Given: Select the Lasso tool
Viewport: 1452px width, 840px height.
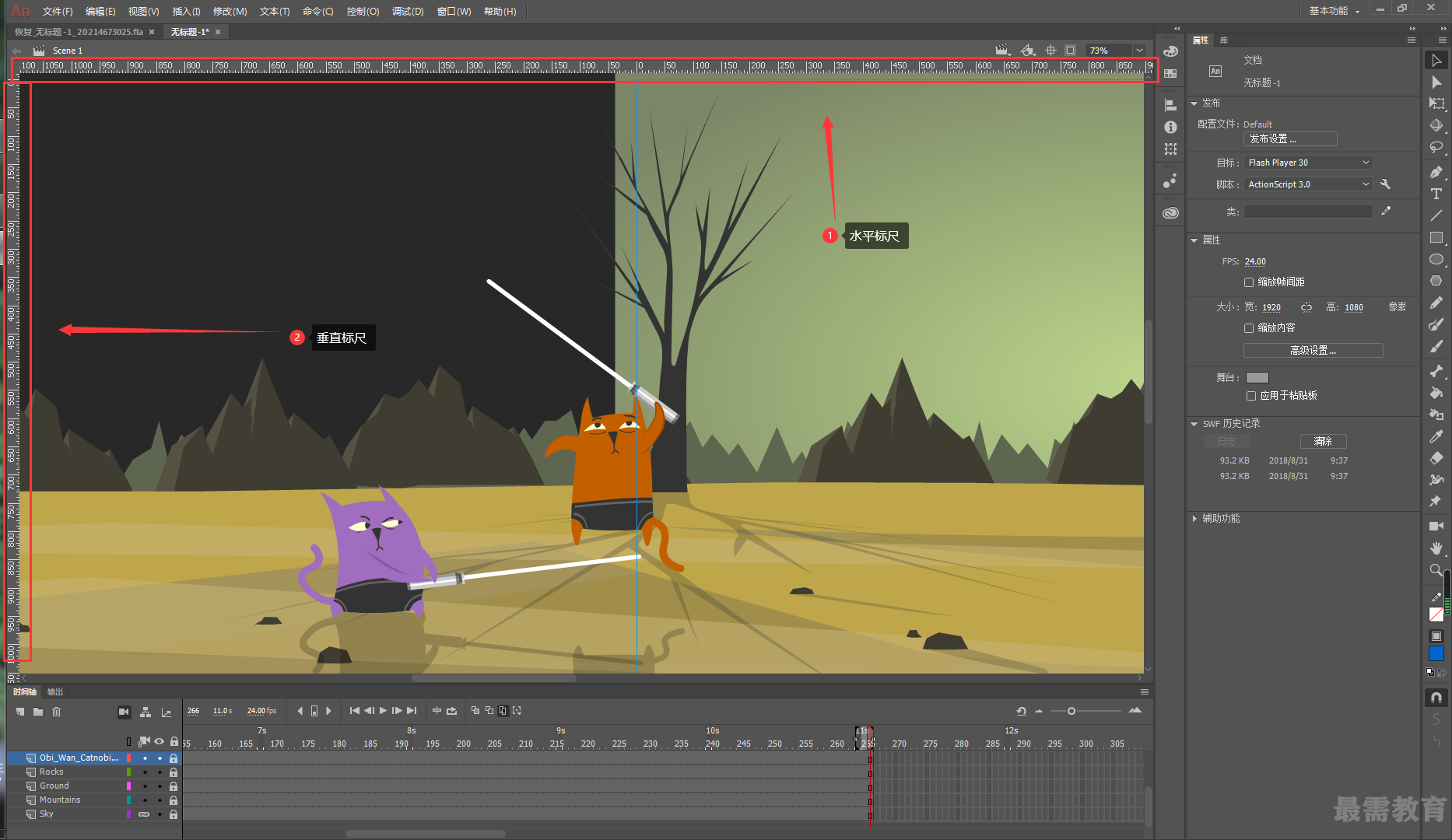Looking at the screenshot, I should point(1436,147).
